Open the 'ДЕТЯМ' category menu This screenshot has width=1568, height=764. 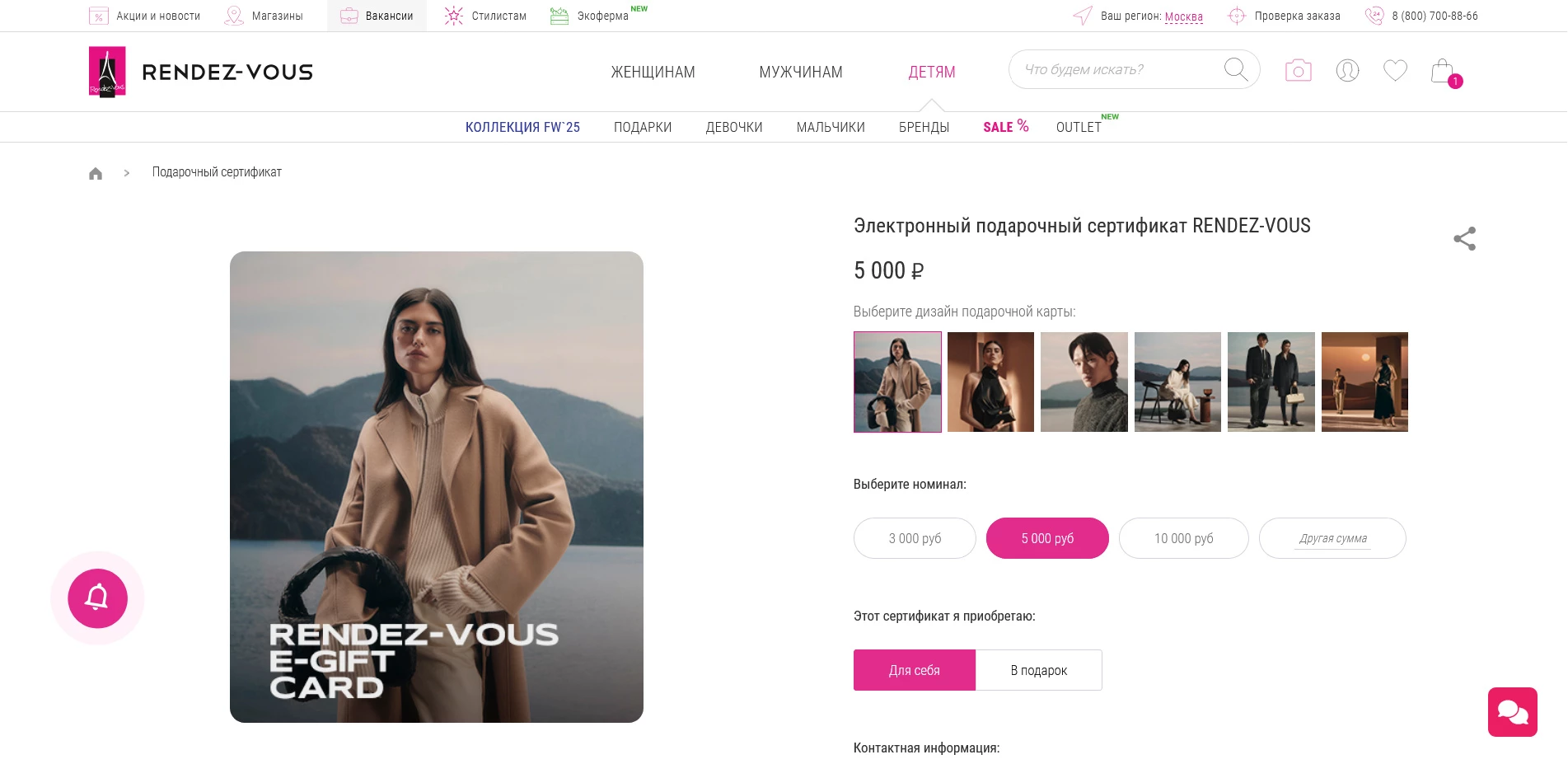pyautogui.click(x=931, y=72)
